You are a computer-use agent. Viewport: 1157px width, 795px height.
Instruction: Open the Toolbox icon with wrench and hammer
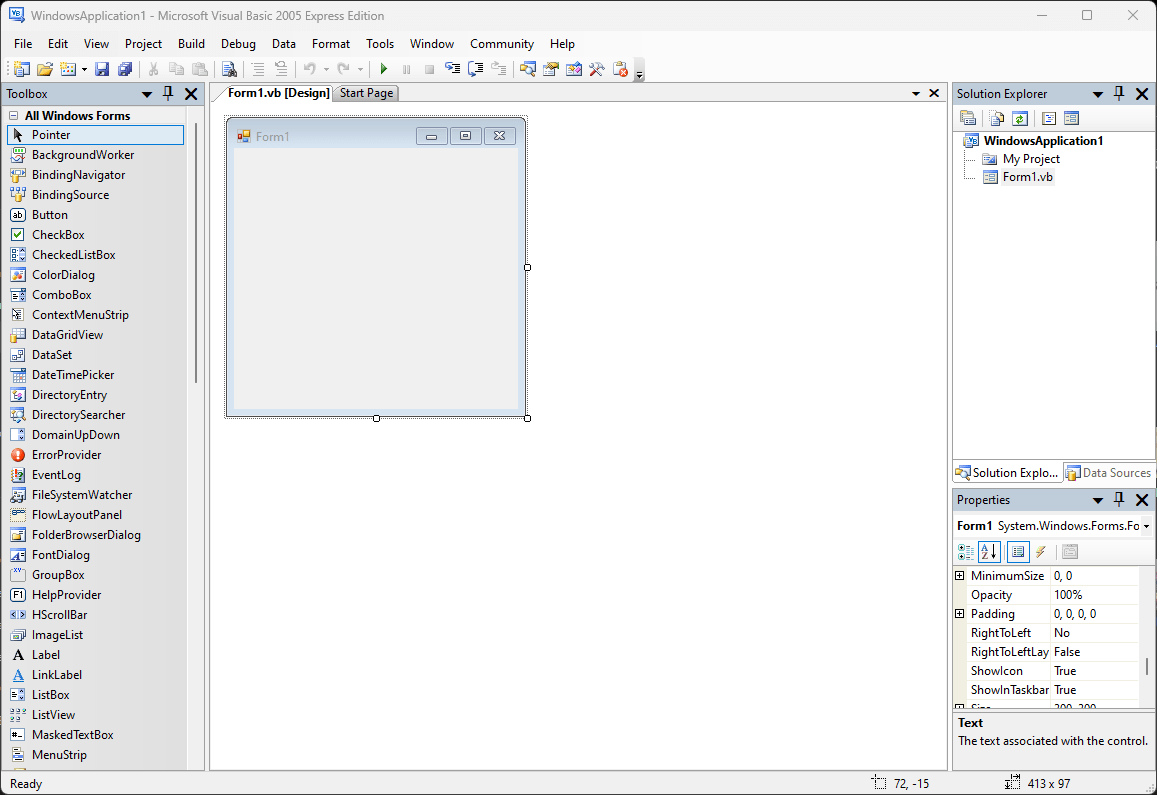597,69
